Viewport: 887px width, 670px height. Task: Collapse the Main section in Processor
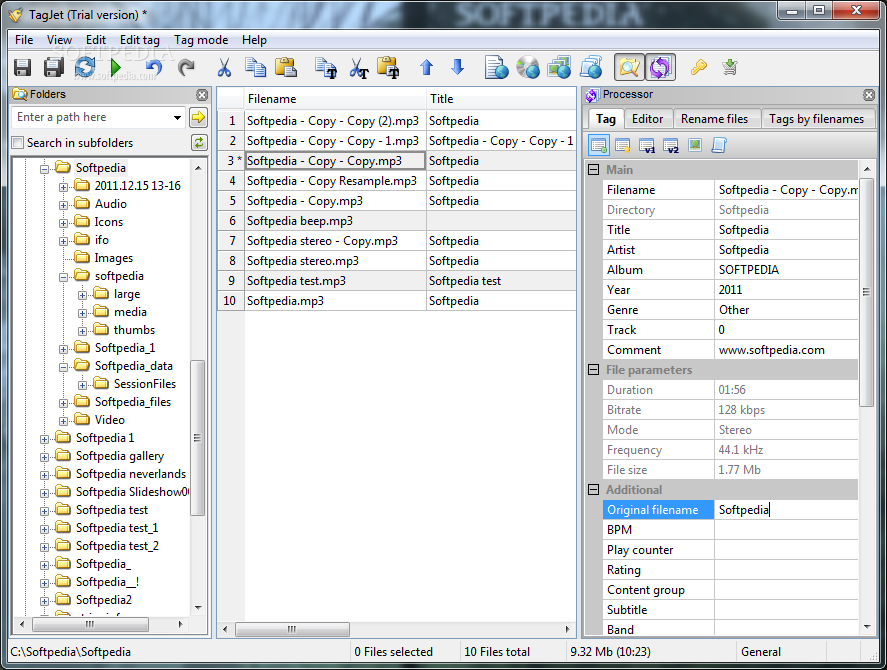pos(593,170)
